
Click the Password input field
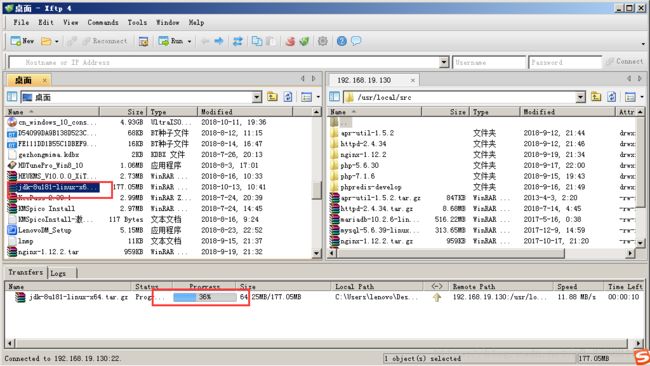pyautogui.click(x=565, y=62)
